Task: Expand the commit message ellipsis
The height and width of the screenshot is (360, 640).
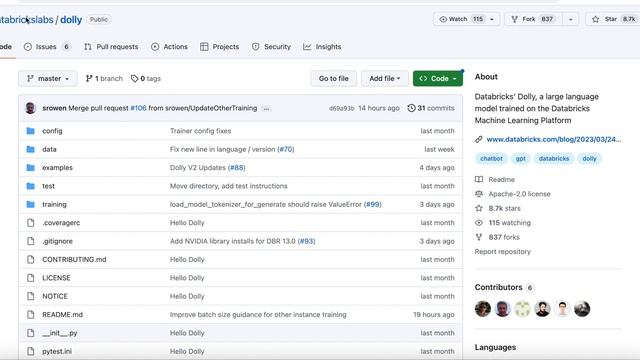Action: tap(266, 109)
